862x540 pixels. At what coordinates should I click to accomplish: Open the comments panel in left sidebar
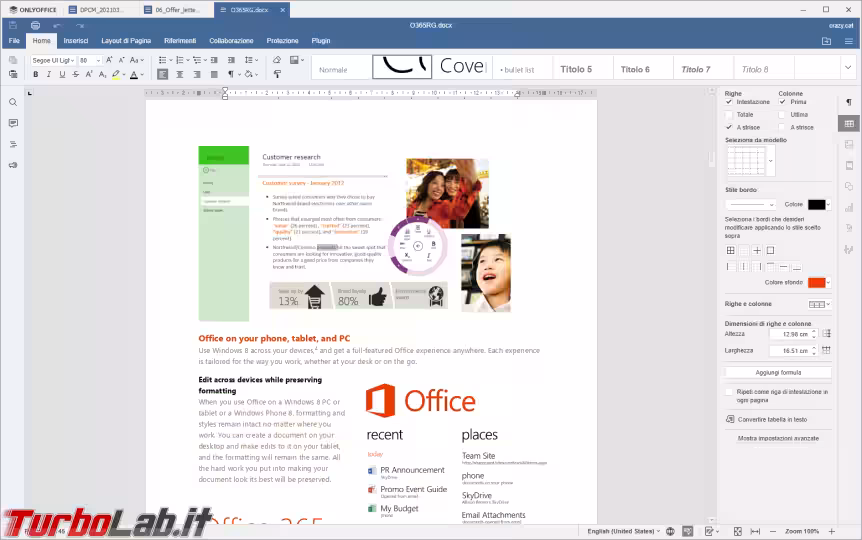[x=13, y=123]
